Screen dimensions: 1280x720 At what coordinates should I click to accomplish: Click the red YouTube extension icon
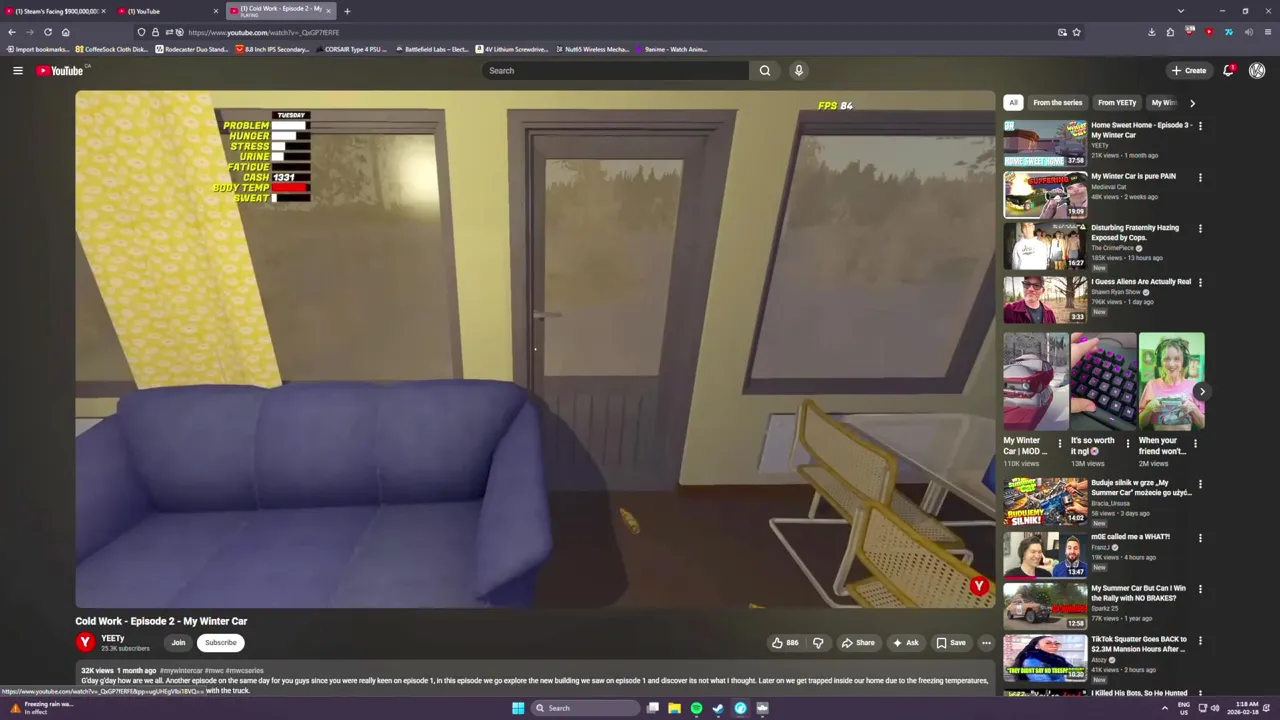(x=1209, y=32)
